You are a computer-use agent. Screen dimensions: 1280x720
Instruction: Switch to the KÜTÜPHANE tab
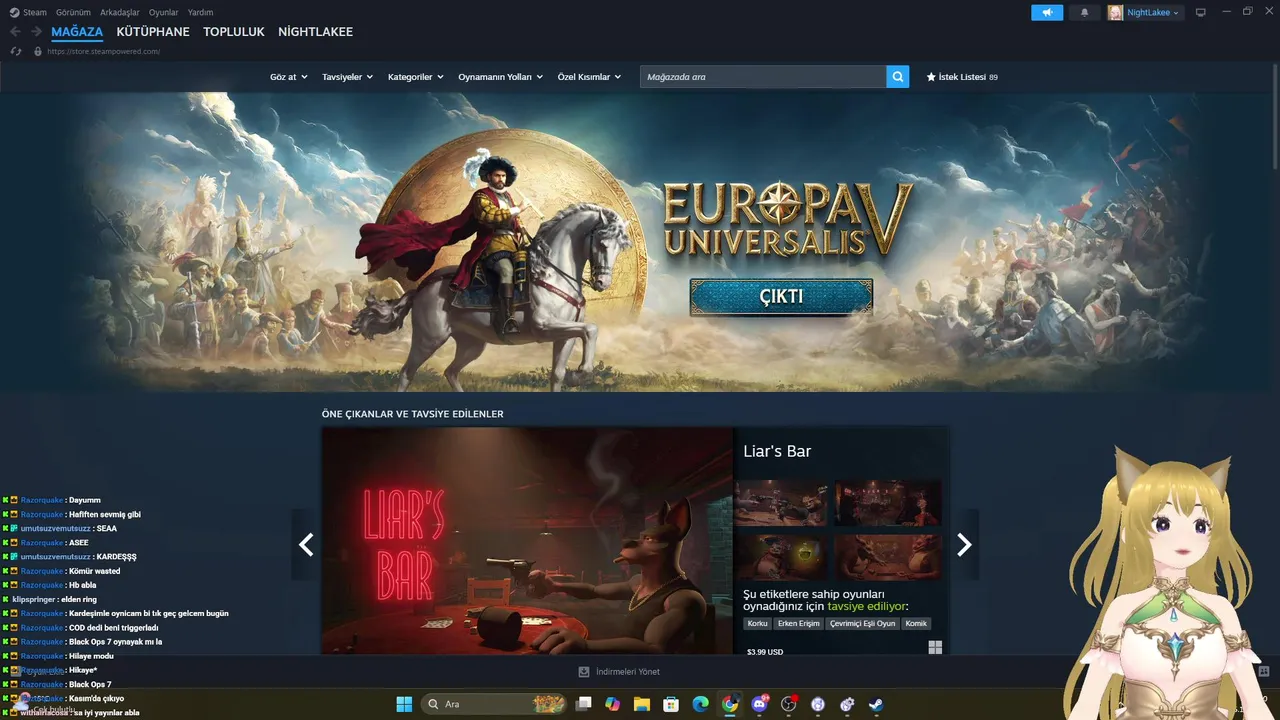153,32
